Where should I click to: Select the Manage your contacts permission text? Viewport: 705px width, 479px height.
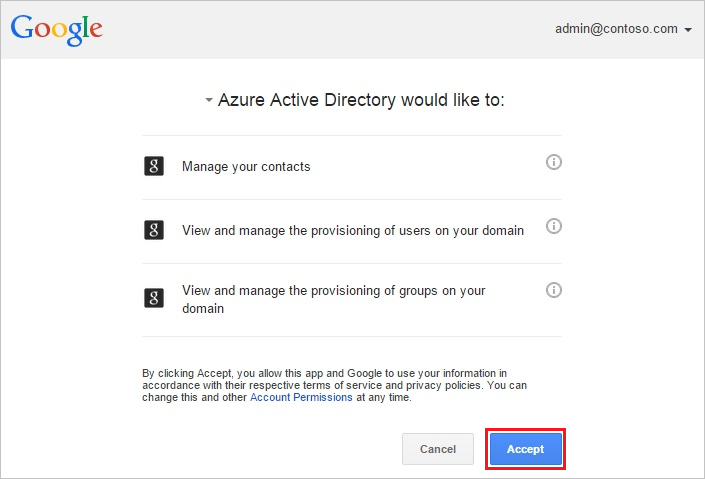(x=246, y=167)
